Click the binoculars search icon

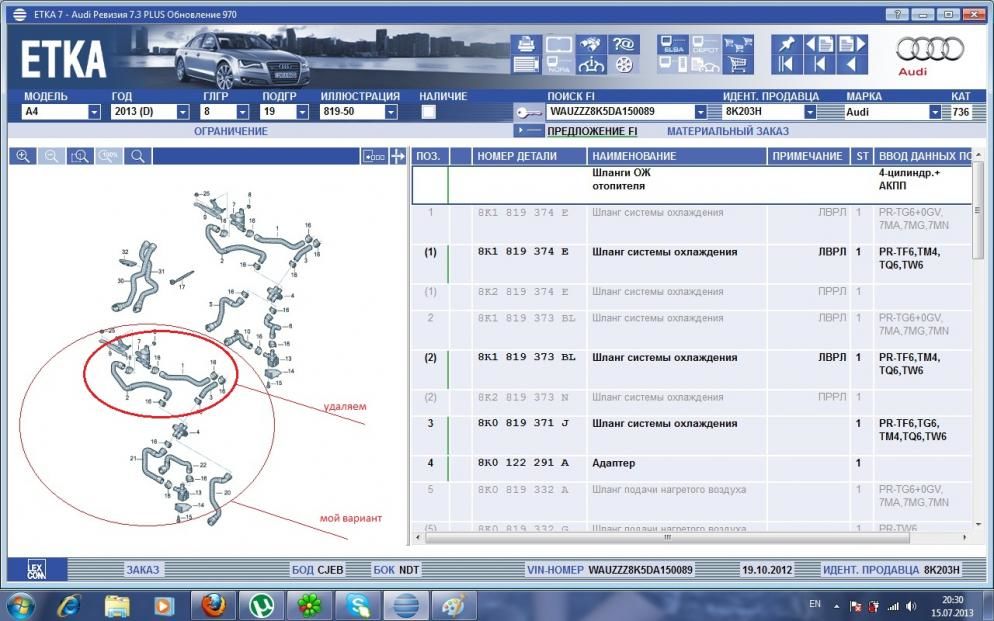590,44
